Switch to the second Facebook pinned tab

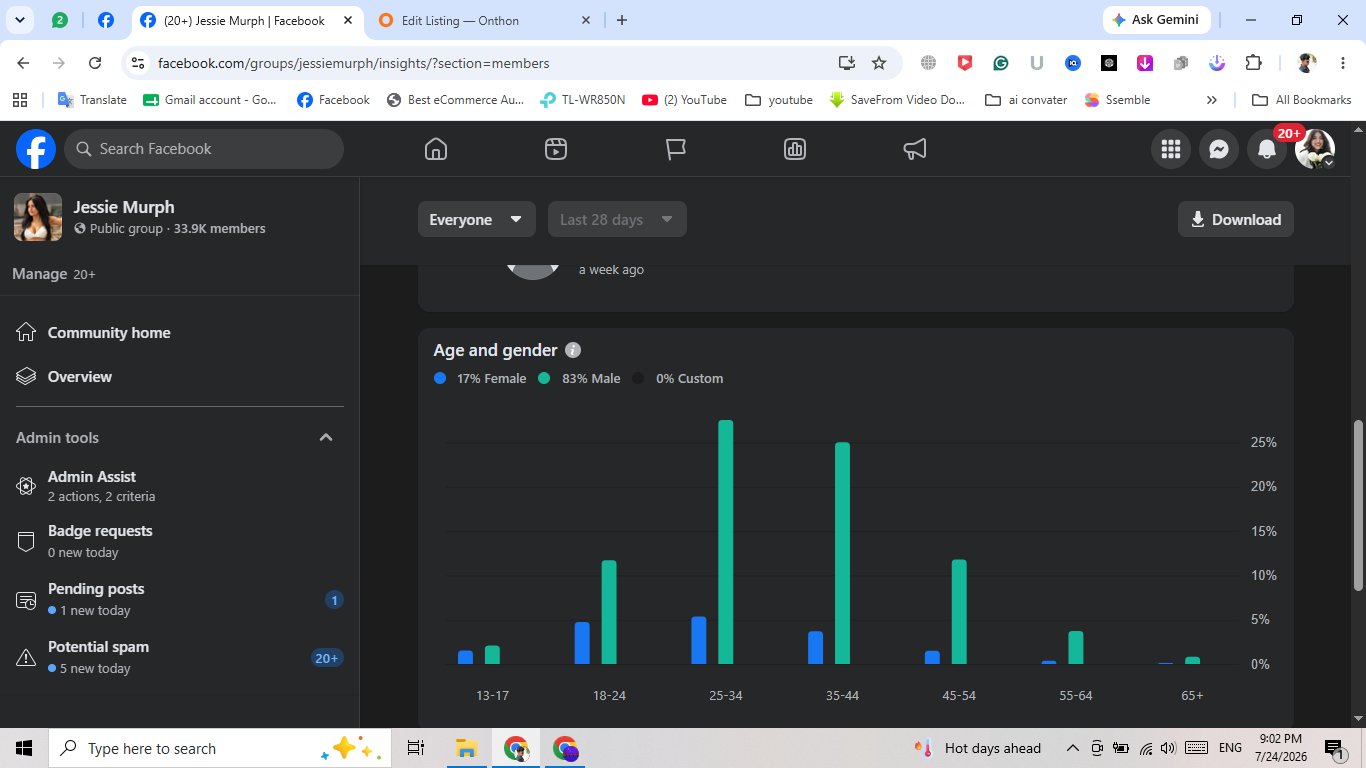click(105, 20)
